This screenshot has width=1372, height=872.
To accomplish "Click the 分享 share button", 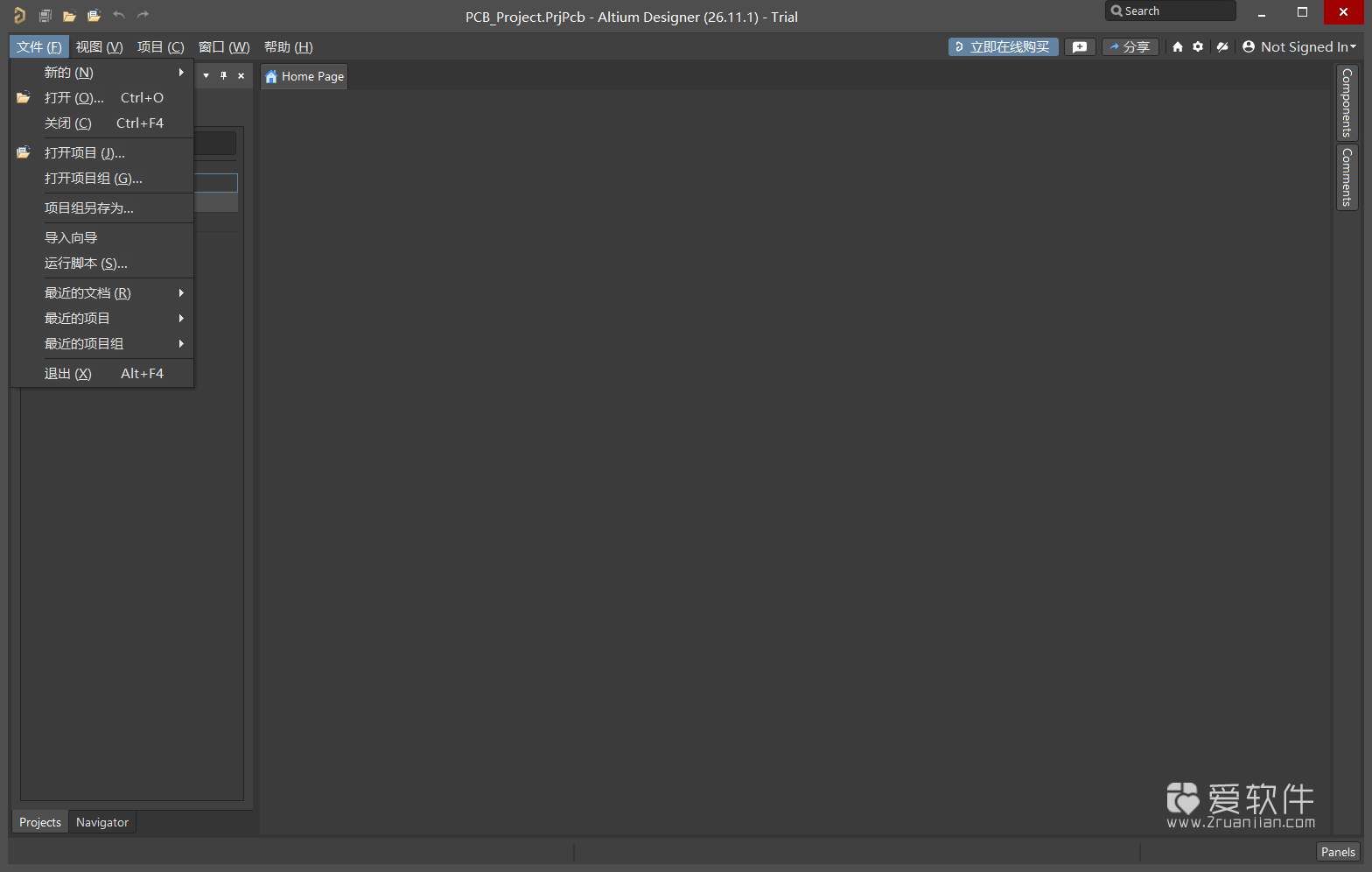I will pyautogui.click(x=1130, y=47).
